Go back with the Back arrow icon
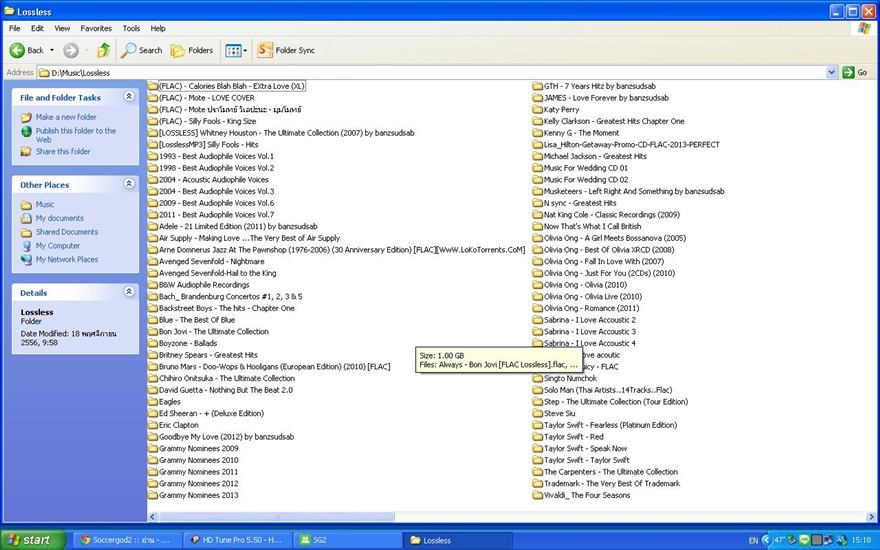 pos(17,51)
